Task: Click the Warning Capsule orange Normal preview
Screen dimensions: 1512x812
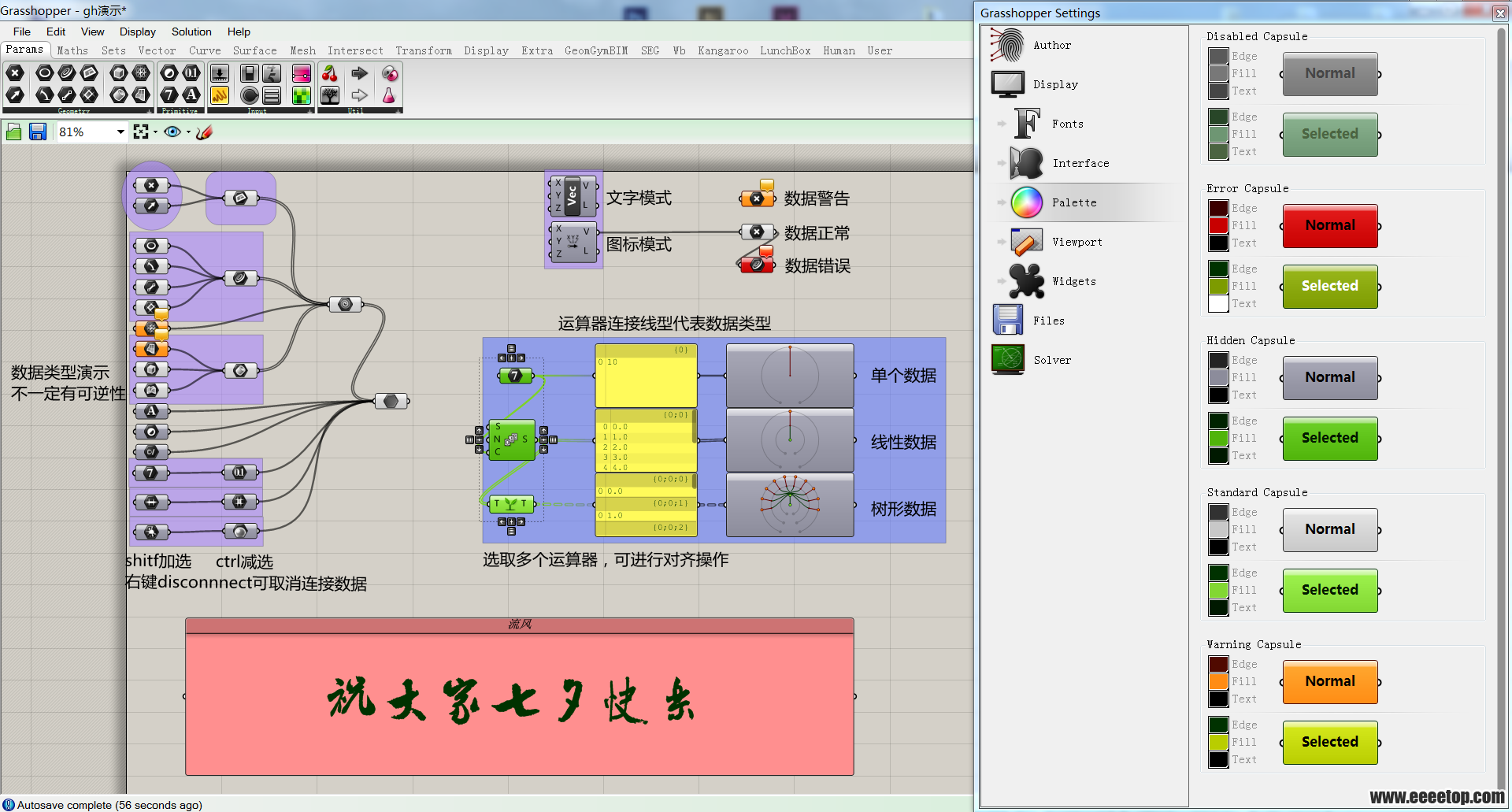Action: (1330, 682)
